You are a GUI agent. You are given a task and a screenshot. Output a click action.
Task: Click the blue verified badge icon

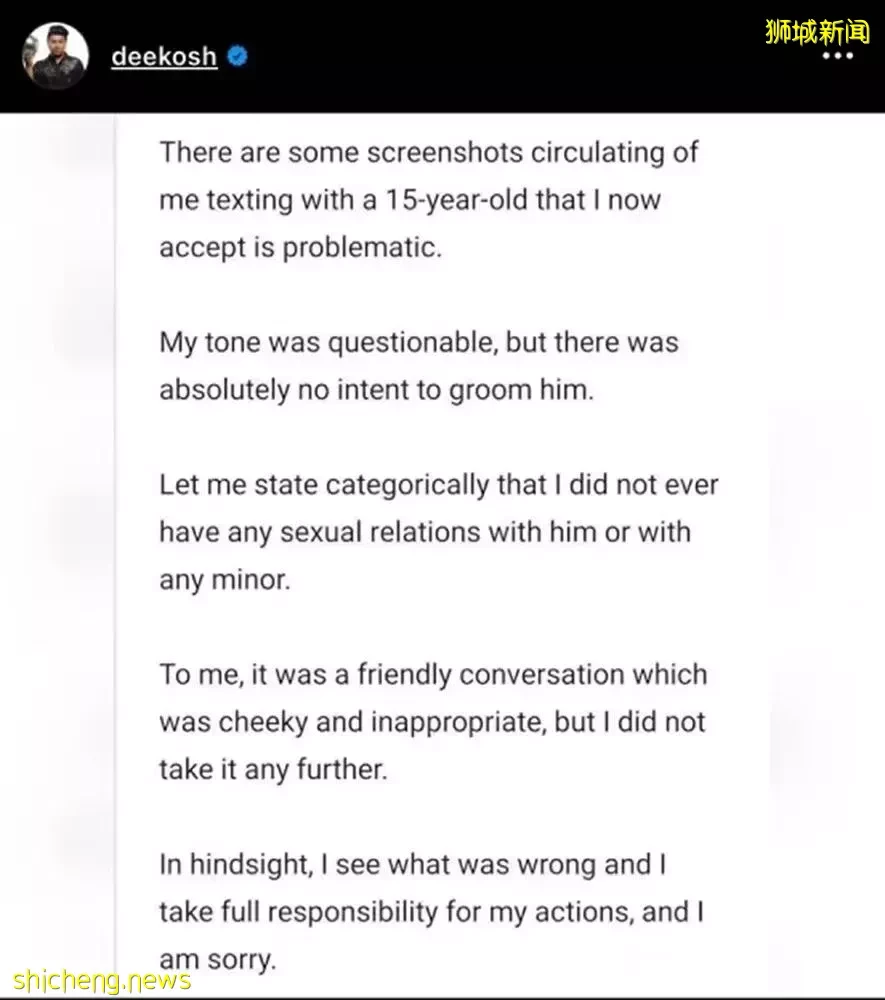(x=238, y=56)
